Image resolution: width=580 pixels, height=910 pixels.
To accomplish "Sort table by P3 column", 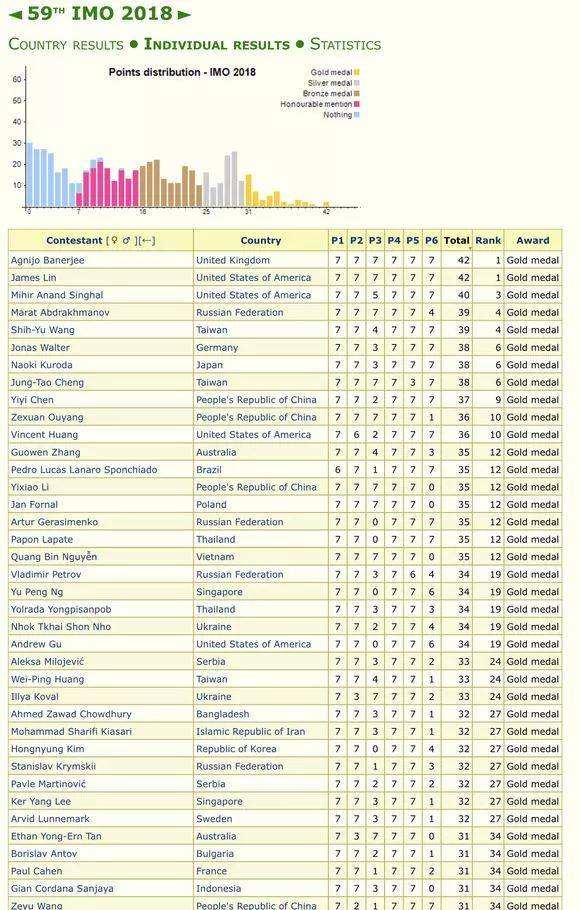I will (375, 240).
